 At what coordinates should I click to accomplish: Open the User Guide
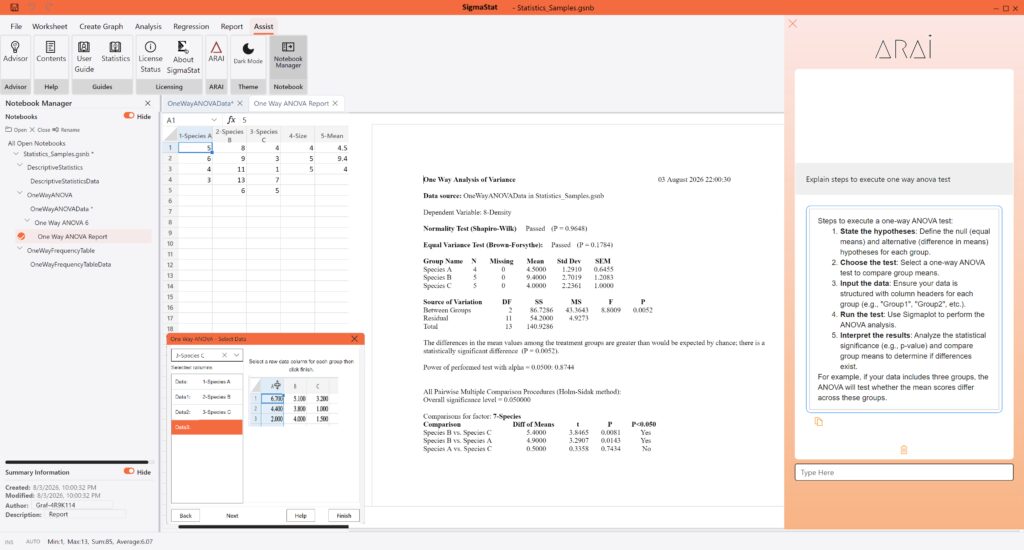pyautogui.click(x=84, y=56)
